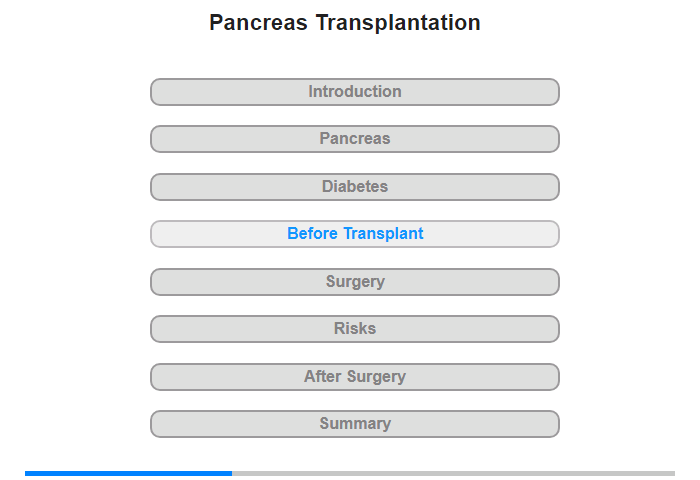Image resolution: width=700 pixels, height=480 pixels.
Task: Click the 'Risks' text label
Action: click(355, 329)
